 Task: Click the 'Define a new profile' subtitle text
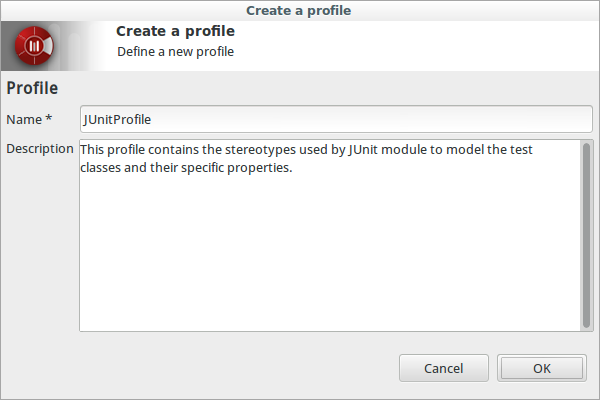pyautogui.click(x=175, y=52)
